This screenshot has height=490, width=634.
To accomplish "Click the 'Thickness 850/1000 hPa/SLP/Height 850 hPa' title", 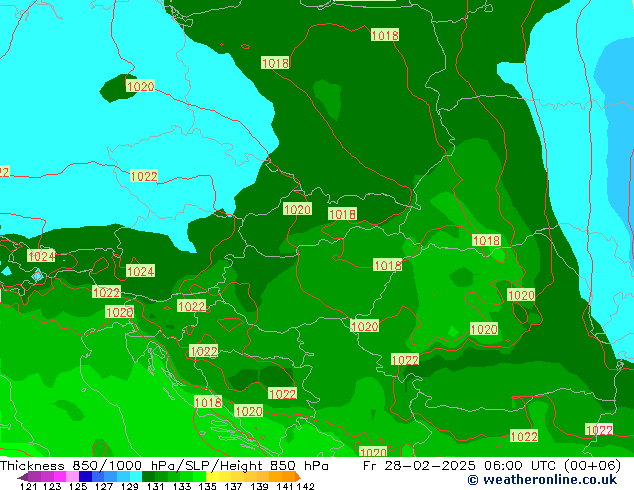I will tap(164, 466).
